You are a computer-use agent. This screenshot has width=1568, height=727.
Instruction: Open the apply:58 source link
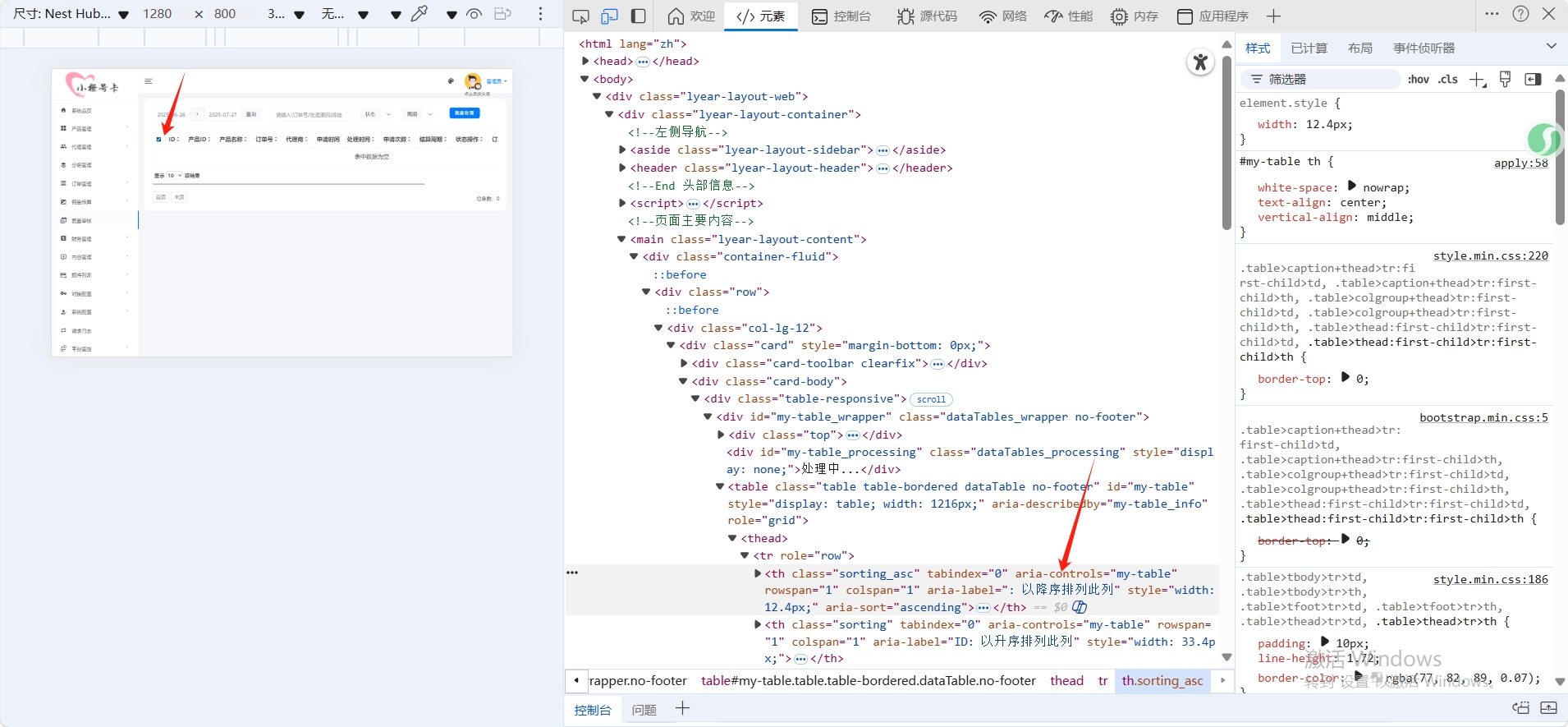click(1520, 163)
